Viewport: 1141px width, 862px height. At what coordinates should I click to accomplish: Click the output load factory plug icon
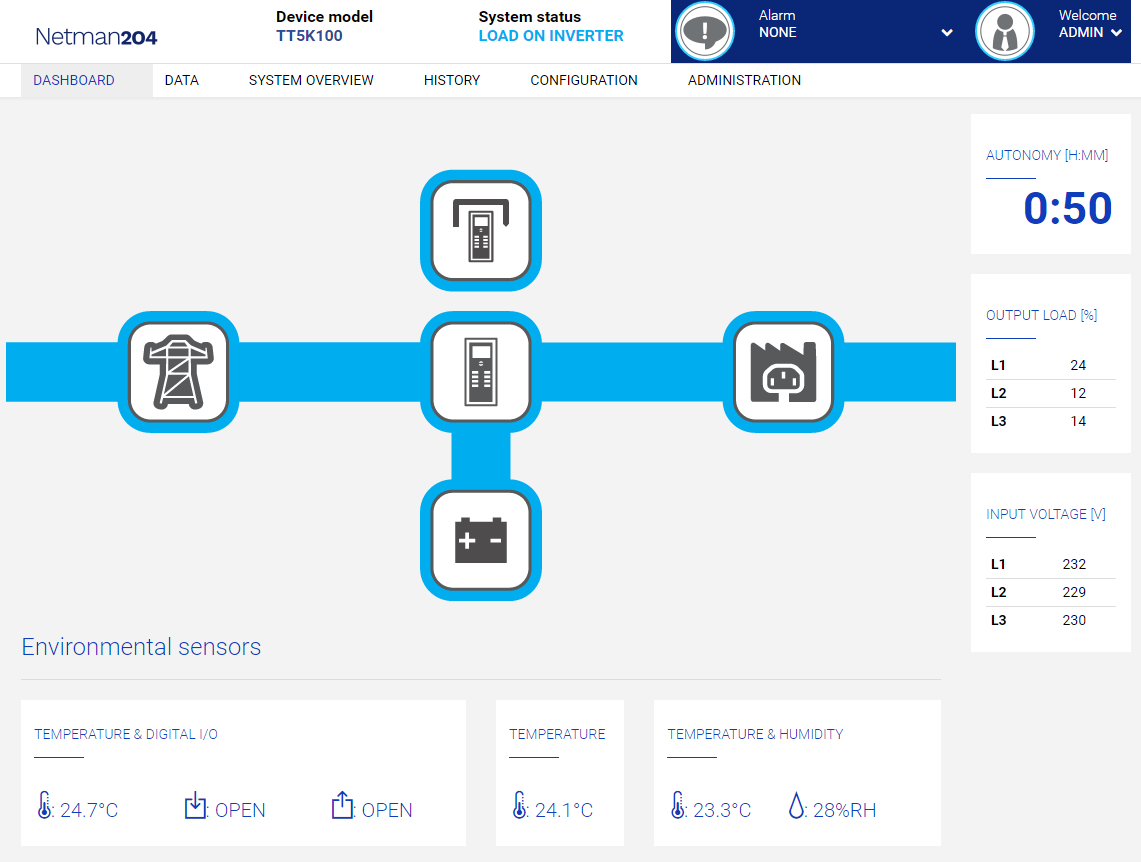tap(783, 372)
